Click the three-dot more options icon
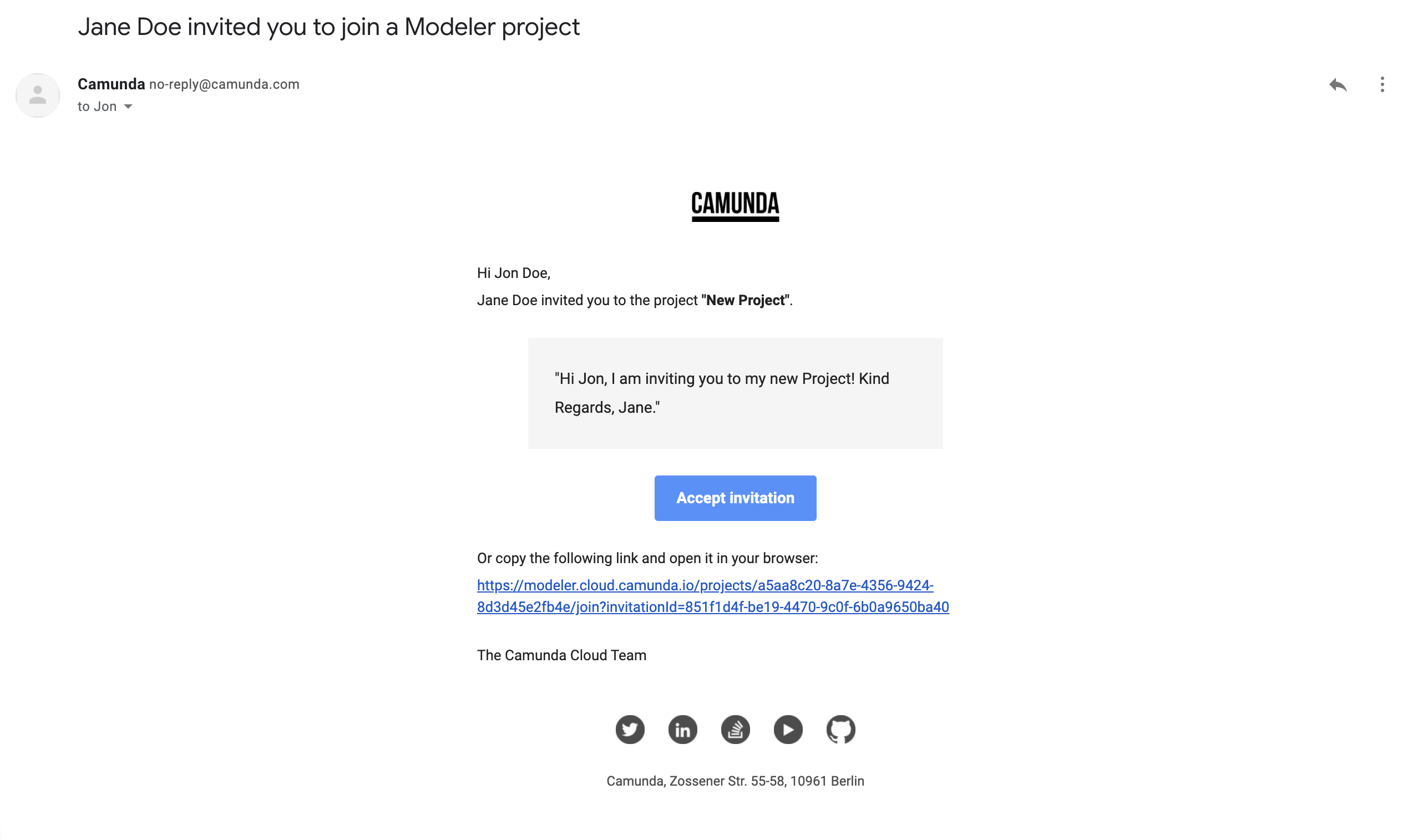Screen dimensions: 1418x840 pyautogui.click(x=1383, y=84)
